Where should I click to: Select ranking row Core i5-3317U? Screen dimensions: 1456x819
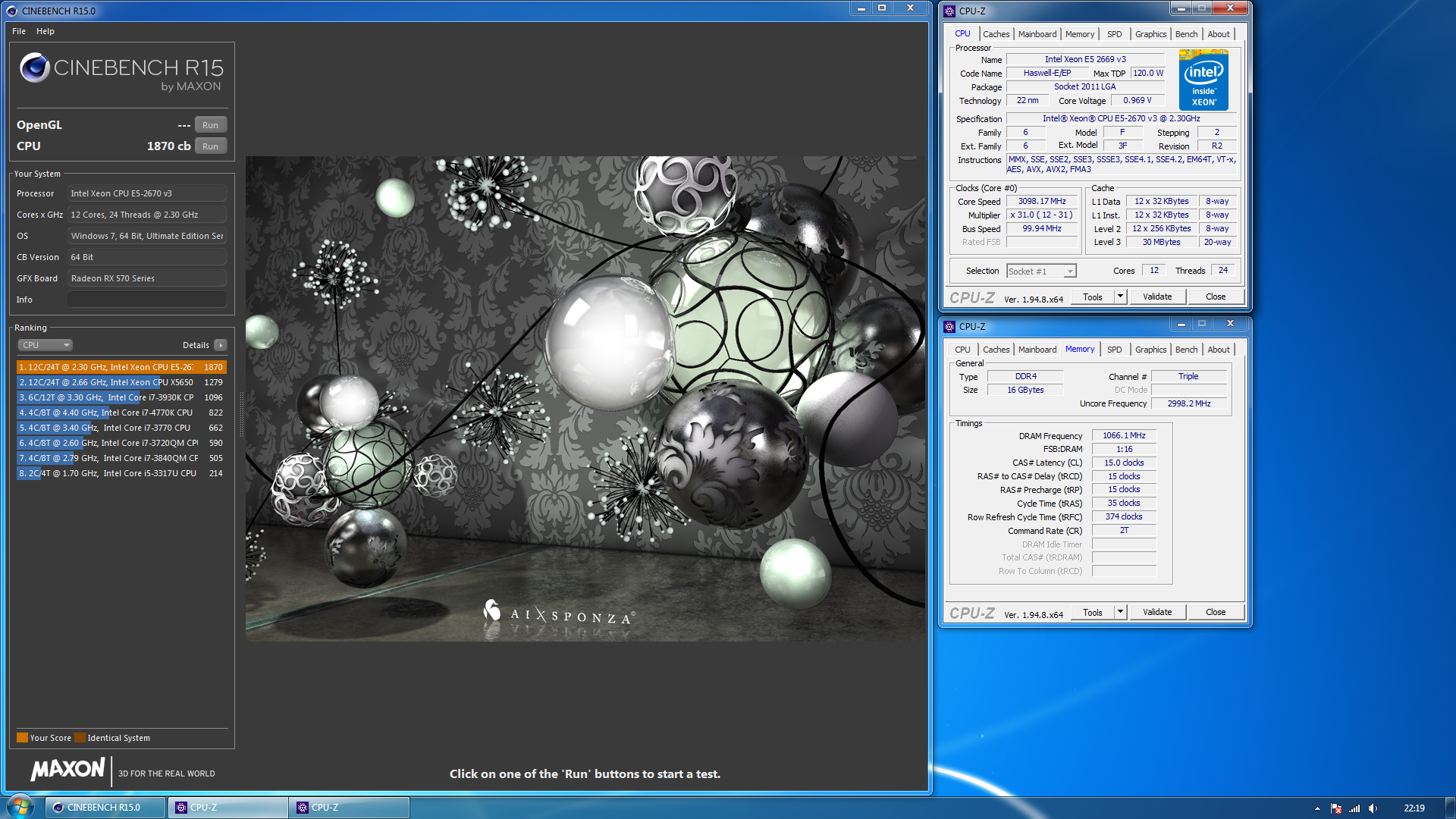click(x=121, y=473)
